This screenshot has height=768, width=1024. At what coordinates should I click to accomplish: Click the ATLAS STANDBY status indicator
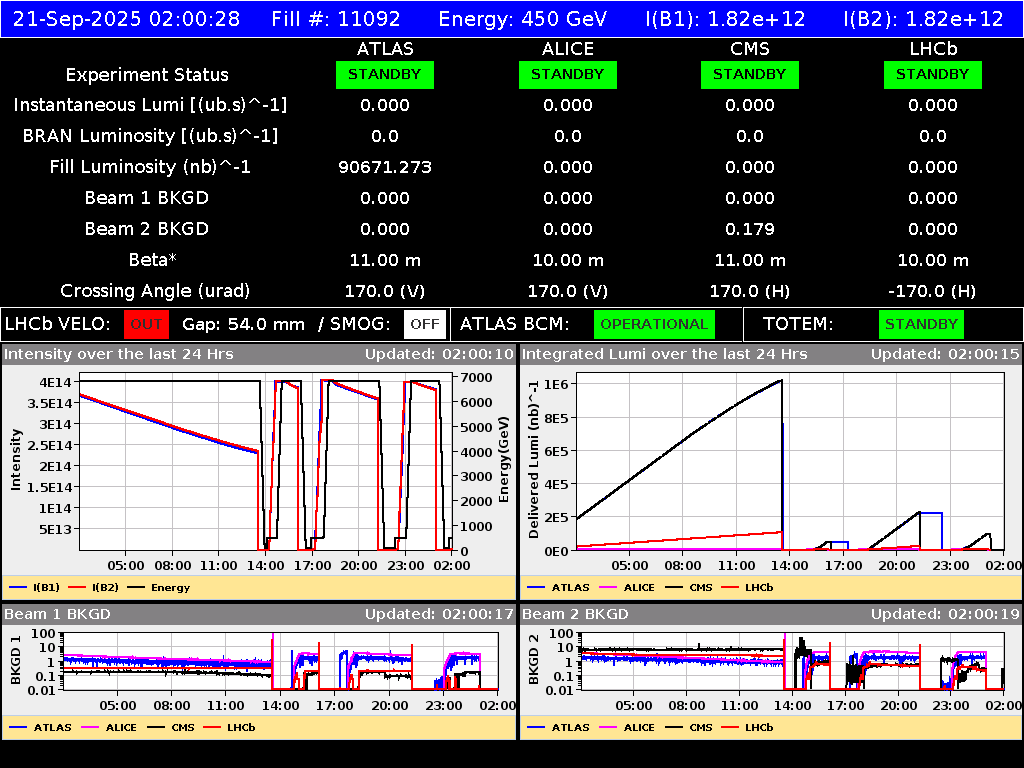(x=384, y=74)
